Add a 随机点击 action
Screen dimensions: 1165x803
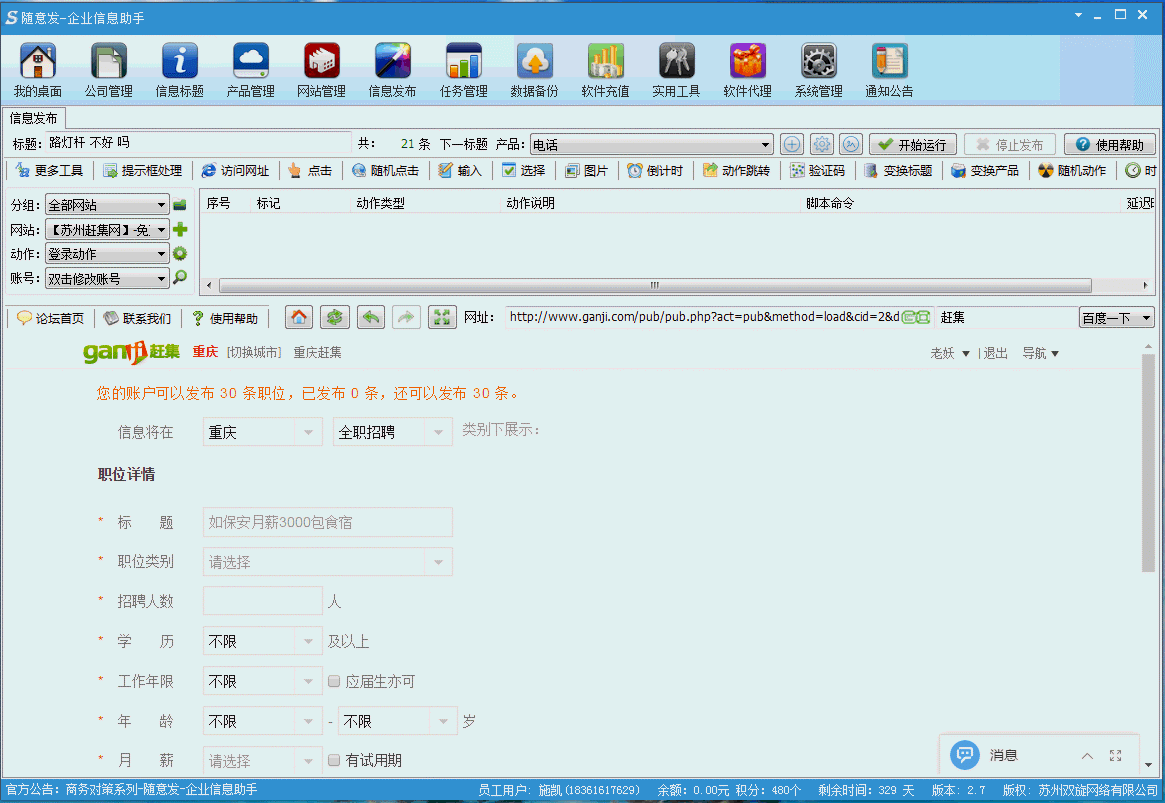click(386, 170)
